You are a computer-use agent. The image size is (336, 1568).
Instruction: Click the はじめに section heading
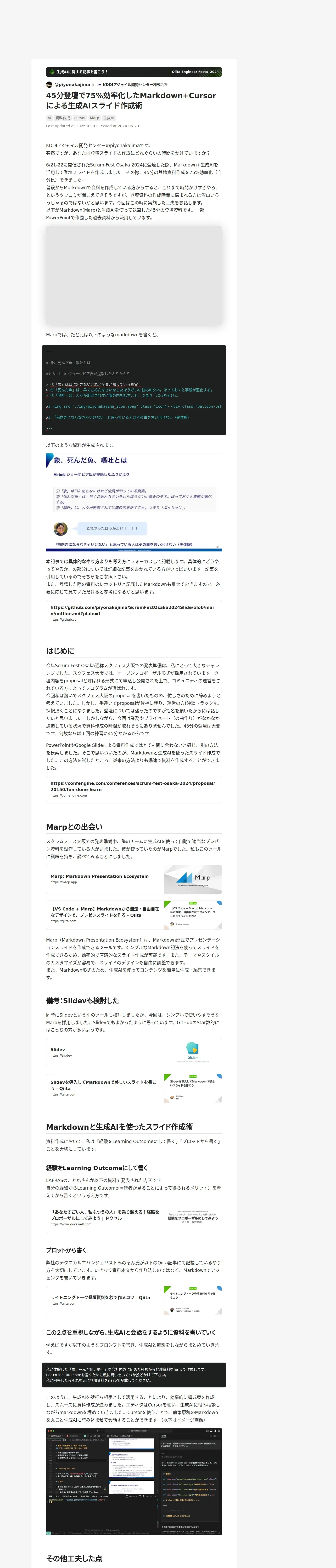pyautogui.click(x=60, y=651)
